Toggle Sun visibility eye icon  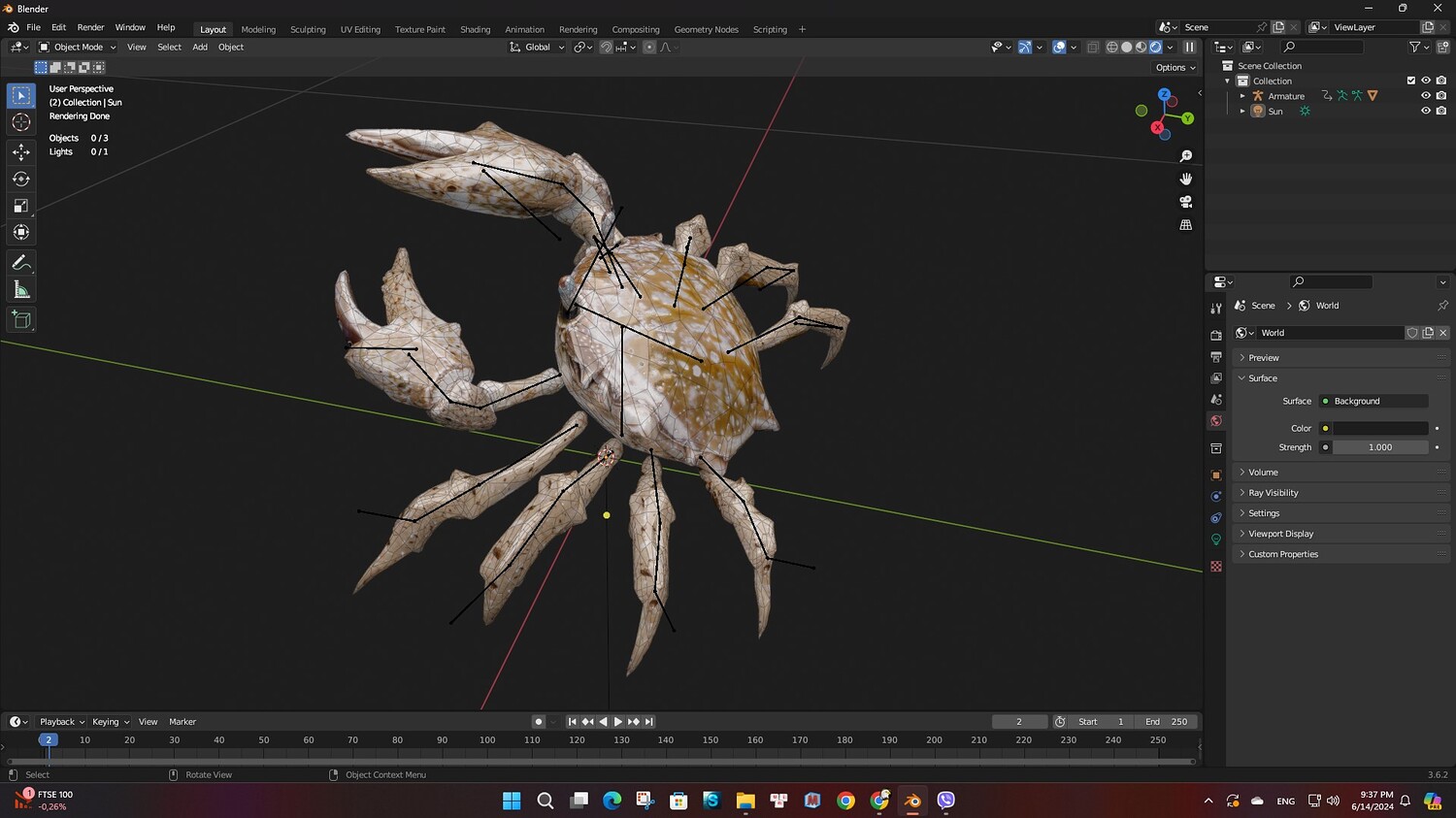pyautogui.click(x=1426, y=112)
